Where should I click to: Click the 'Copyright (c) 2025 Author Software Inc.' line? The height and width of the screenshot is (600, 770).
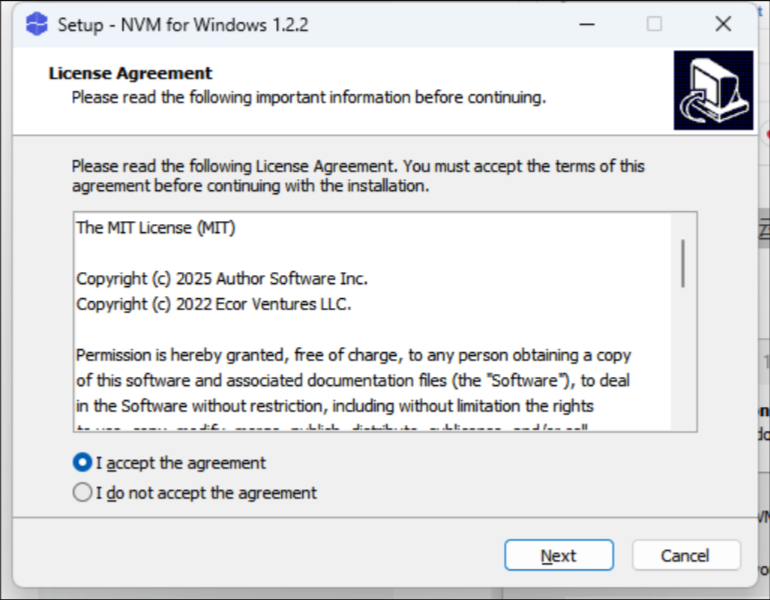(x=222, y=279)
